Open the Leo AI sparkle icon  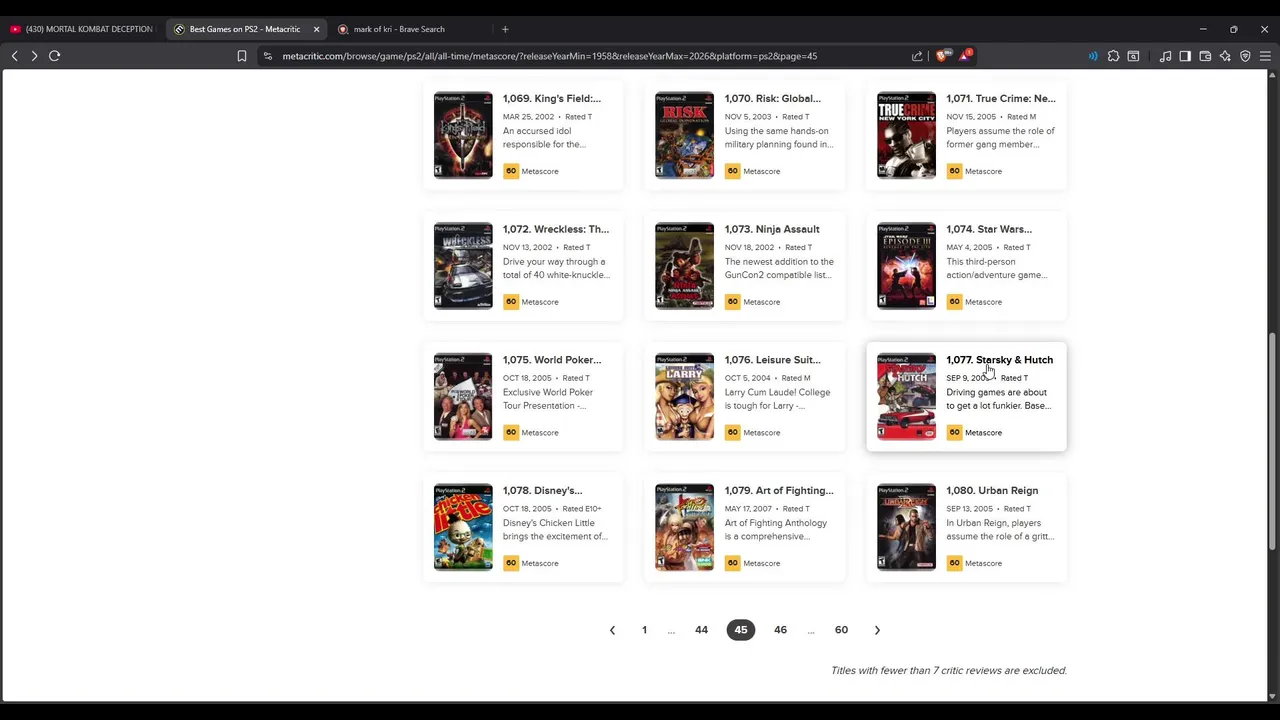(x=1225, y=56)
